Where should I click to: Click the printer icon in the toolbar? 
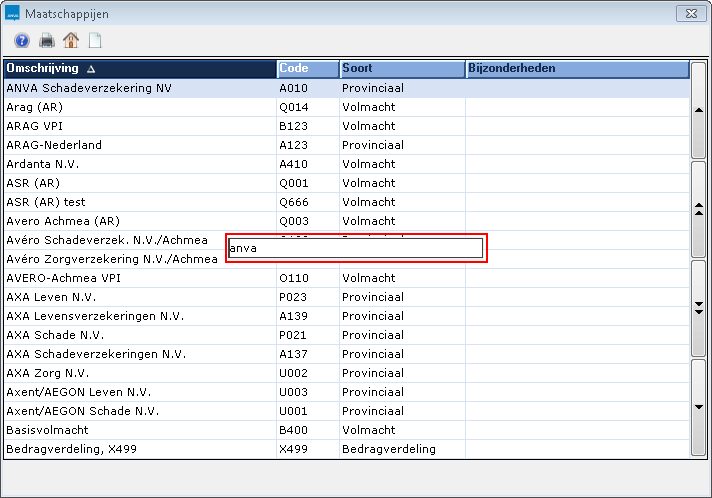(x=46, y=41)
